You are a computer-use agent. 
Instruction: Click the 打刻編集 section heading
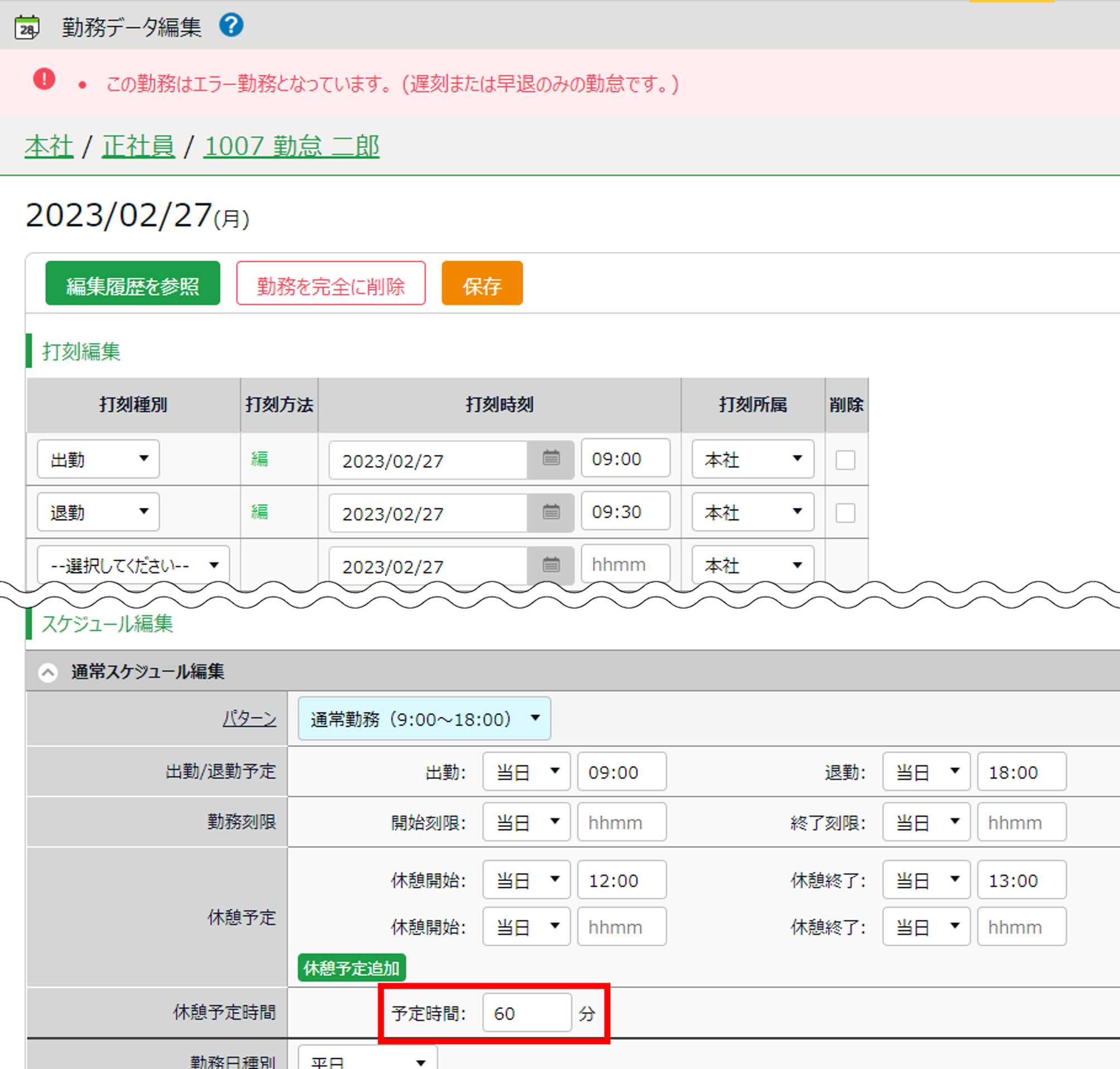point(81,351)
